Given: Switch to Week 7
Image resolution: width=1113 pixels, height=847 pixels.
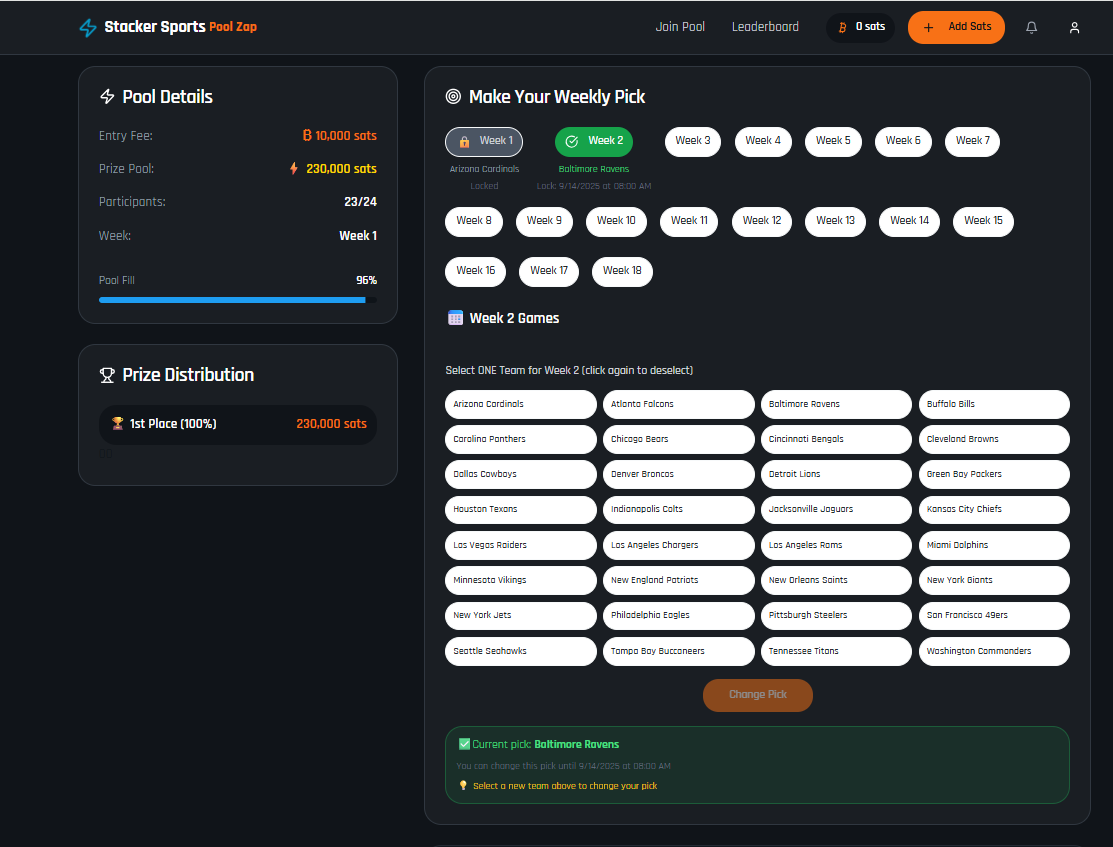Looking at the screenshot, I should pos(972,141).
